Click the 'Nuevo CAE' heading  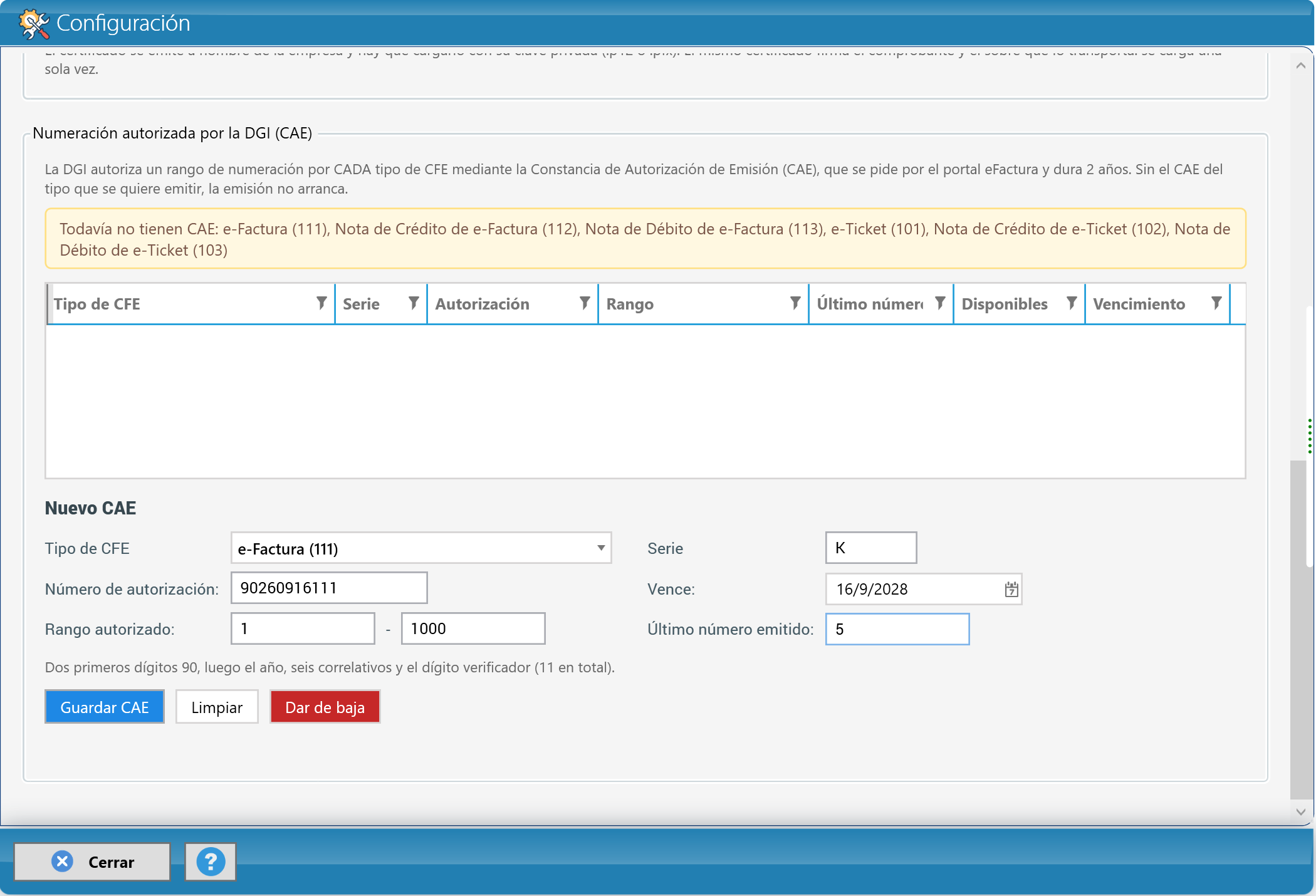tap(90, 508)
